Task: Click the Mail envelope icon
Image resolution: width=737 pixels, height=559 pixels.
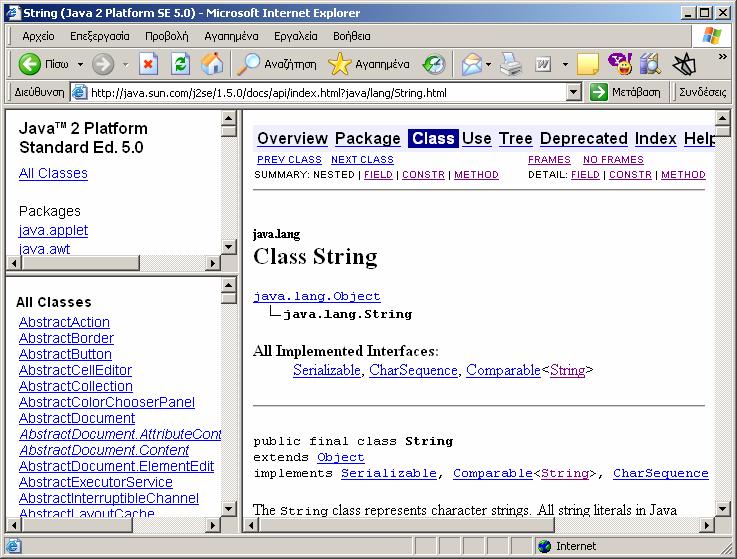Action: [x=472, y=64]
